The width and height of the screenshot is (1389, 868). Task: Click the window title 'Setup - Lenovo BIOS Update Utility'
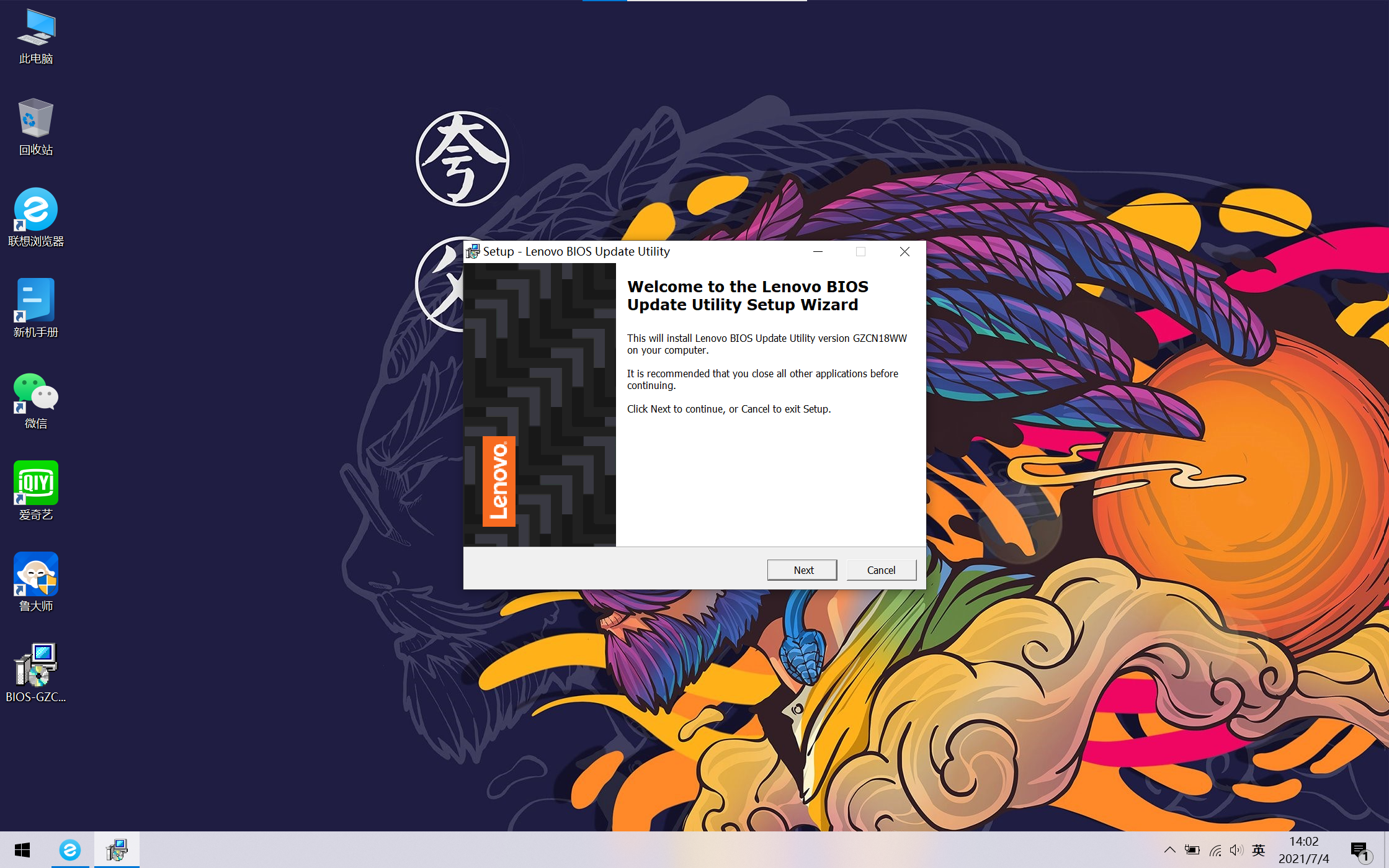tap(576, 251)
